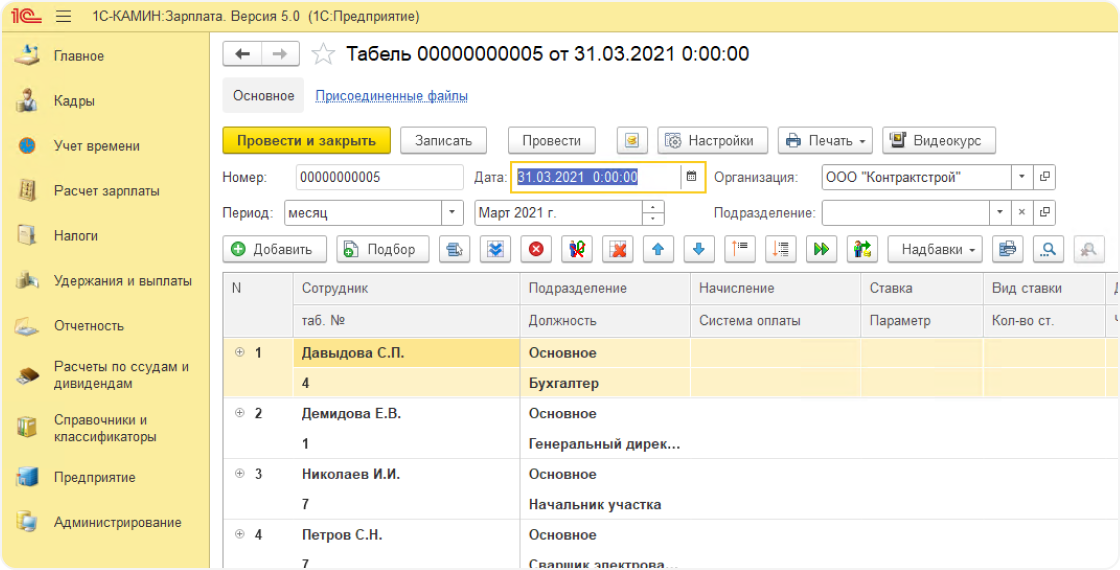This screenshot has height=570, width=1120.
Task: Move row down with the blue down arrow
Action: 699,249
